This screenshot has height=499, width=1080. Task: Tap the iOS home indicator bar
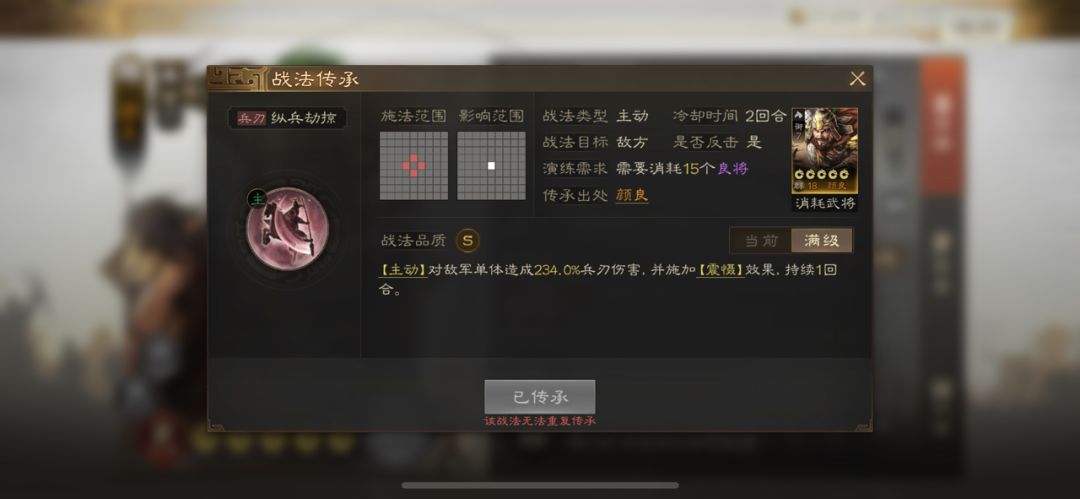pos(540,485)
